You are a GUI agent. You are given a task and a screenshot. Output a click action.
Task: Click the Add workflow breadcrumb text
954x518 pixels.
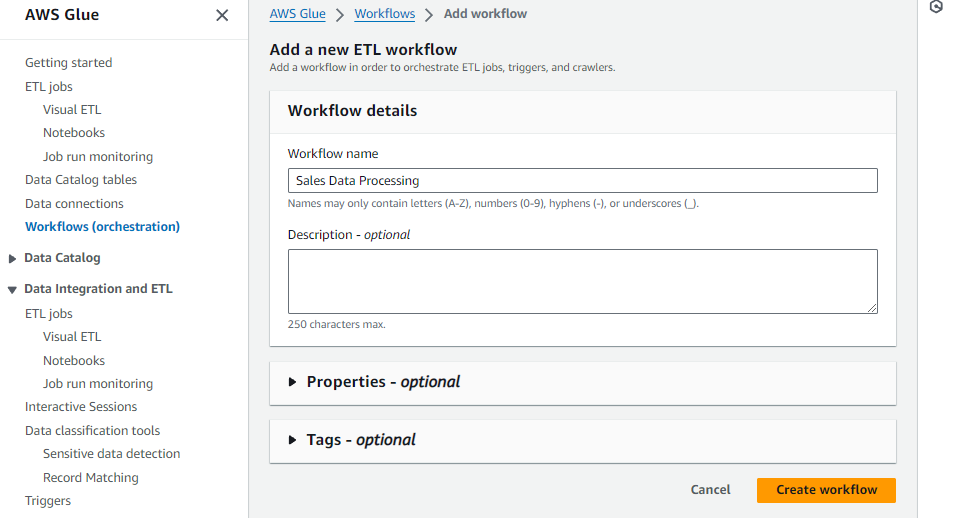pyautogui.click(x=486, y=14)
